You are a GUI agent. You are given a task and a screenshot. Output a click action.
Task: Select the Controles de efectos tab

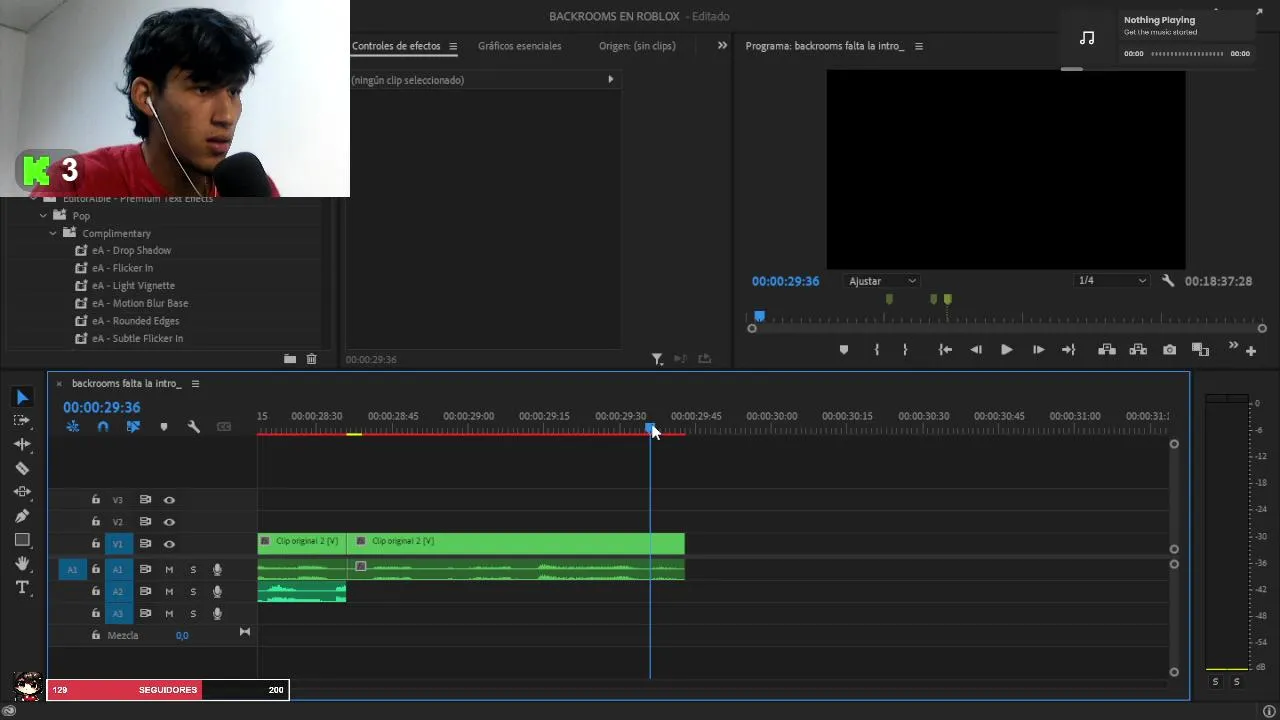396,46
